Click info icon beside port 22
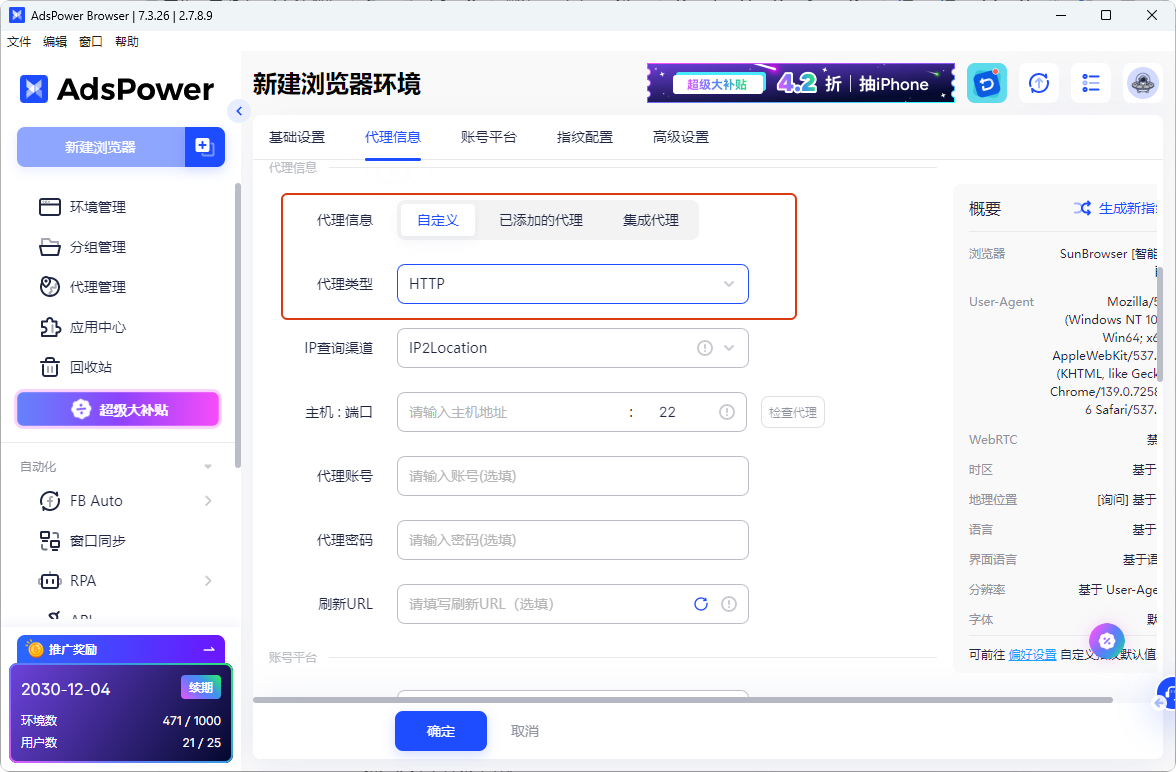Screen dimensions: 1176x772 pos(727,412)
